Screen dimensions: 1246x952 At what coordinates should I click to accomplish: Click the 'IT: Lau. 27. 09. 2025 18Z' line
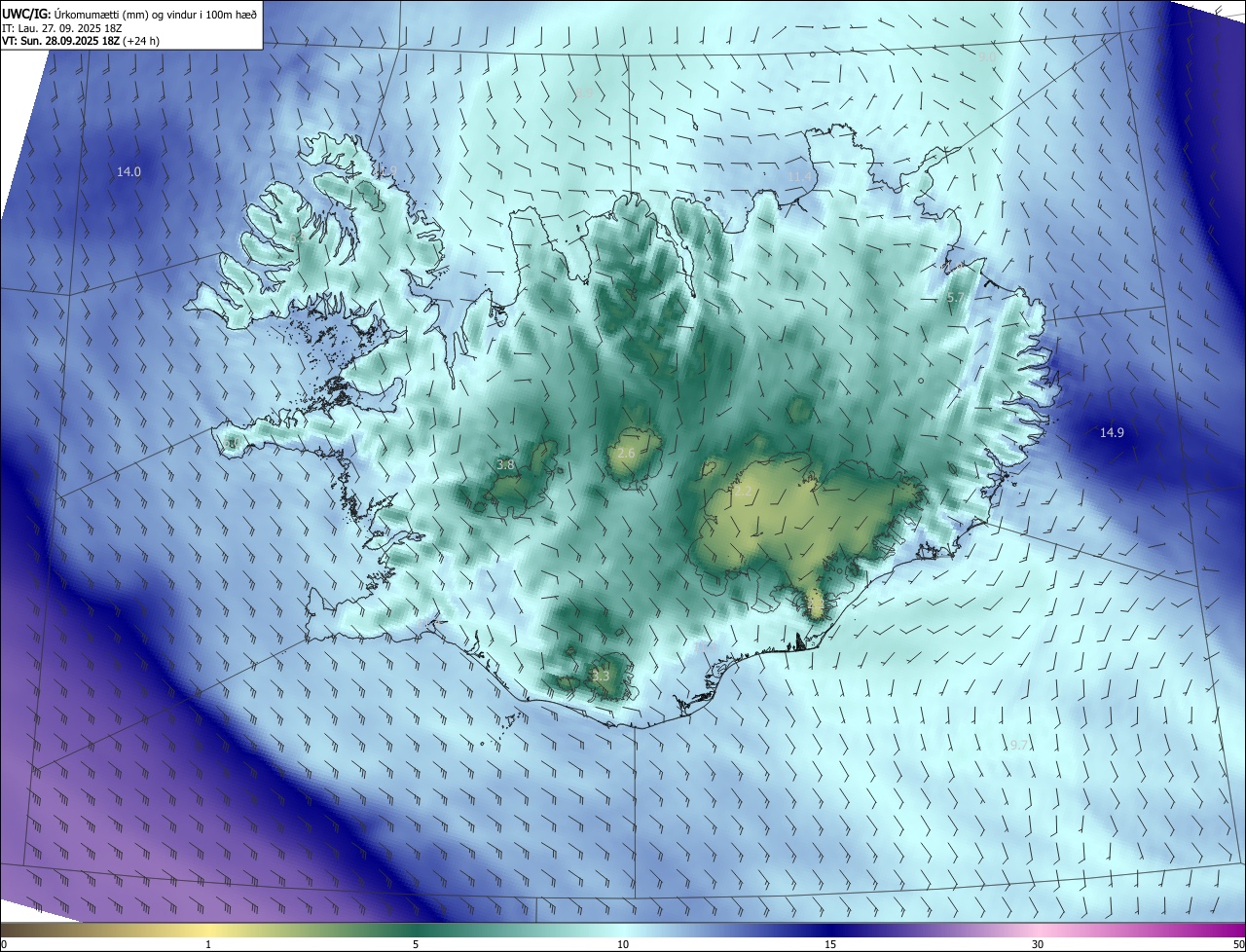(64, 27)
